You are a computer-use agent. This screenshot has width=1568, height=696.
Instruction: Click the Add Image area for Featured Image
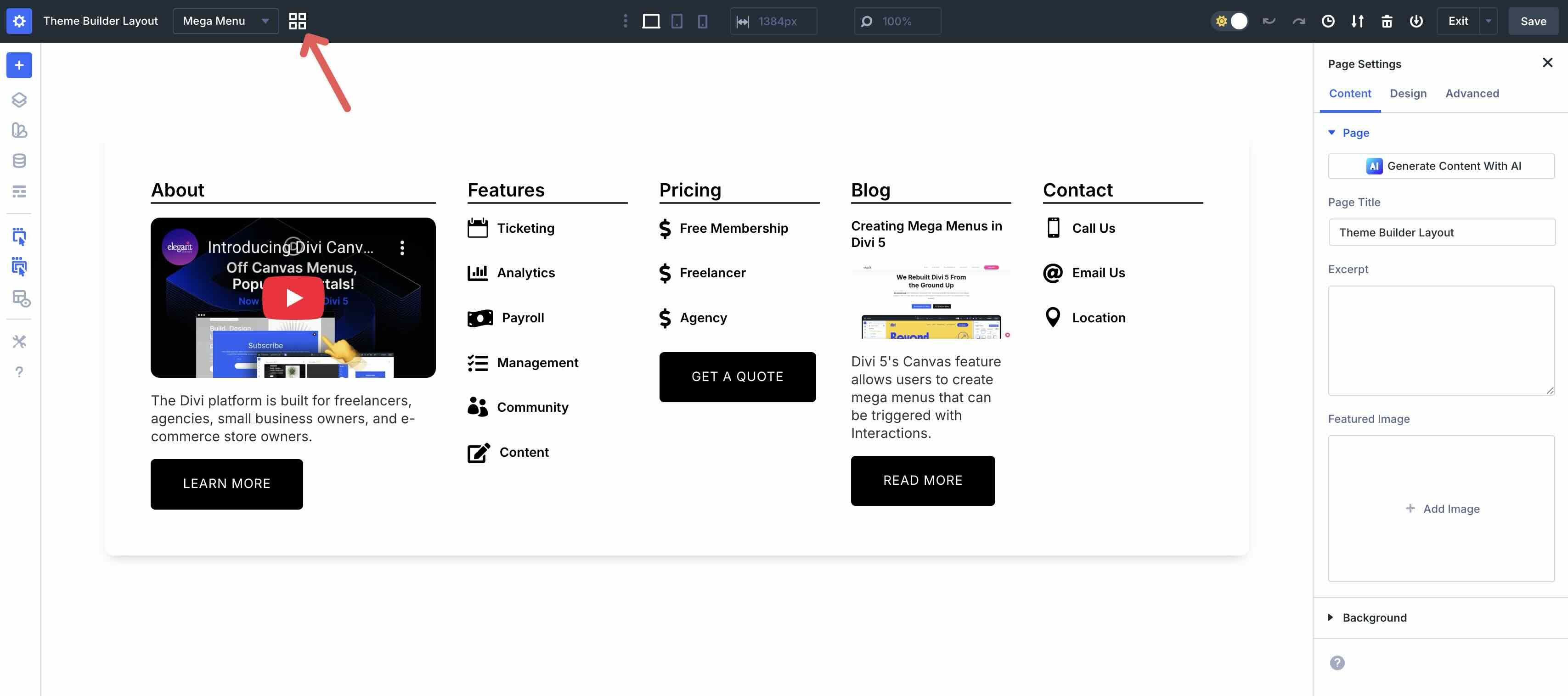pyautogui.click(x=1442, y=509)
